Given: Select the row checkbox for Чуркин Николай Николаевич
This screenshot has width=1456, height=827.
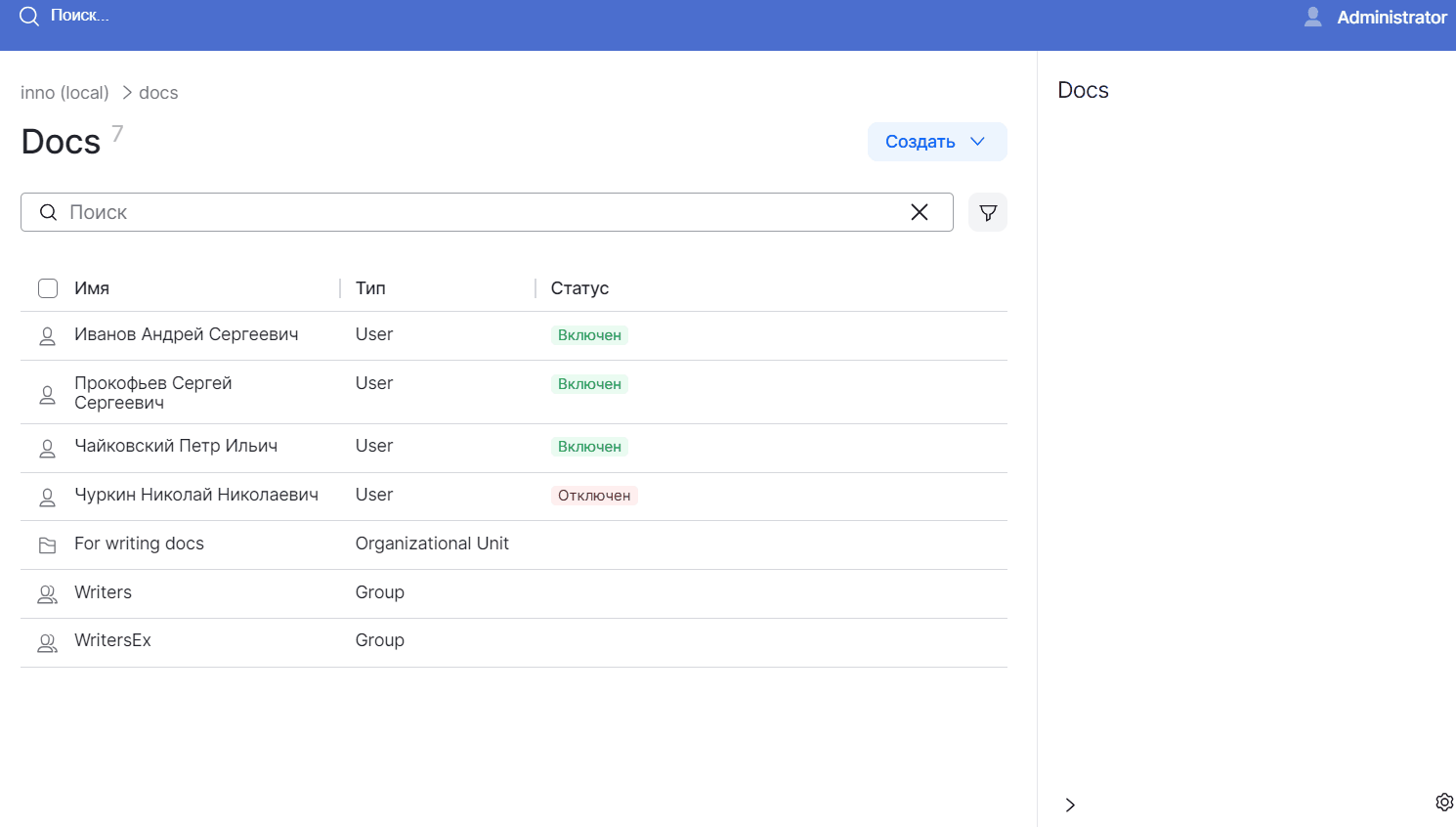Looking at the screenshot, I should (47, 497).
